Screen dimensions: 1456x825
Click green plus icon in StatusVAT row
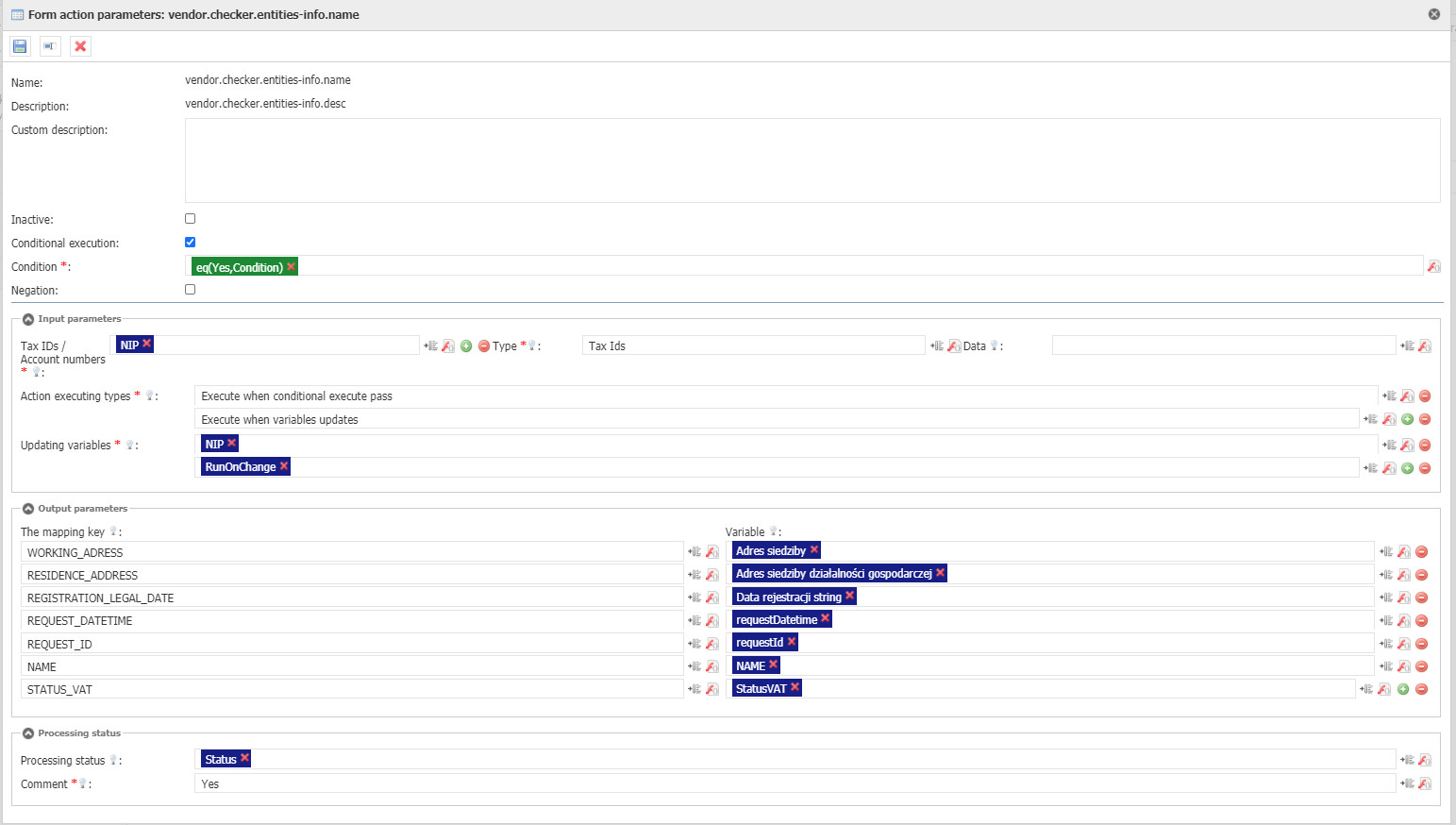(1403, 689)
